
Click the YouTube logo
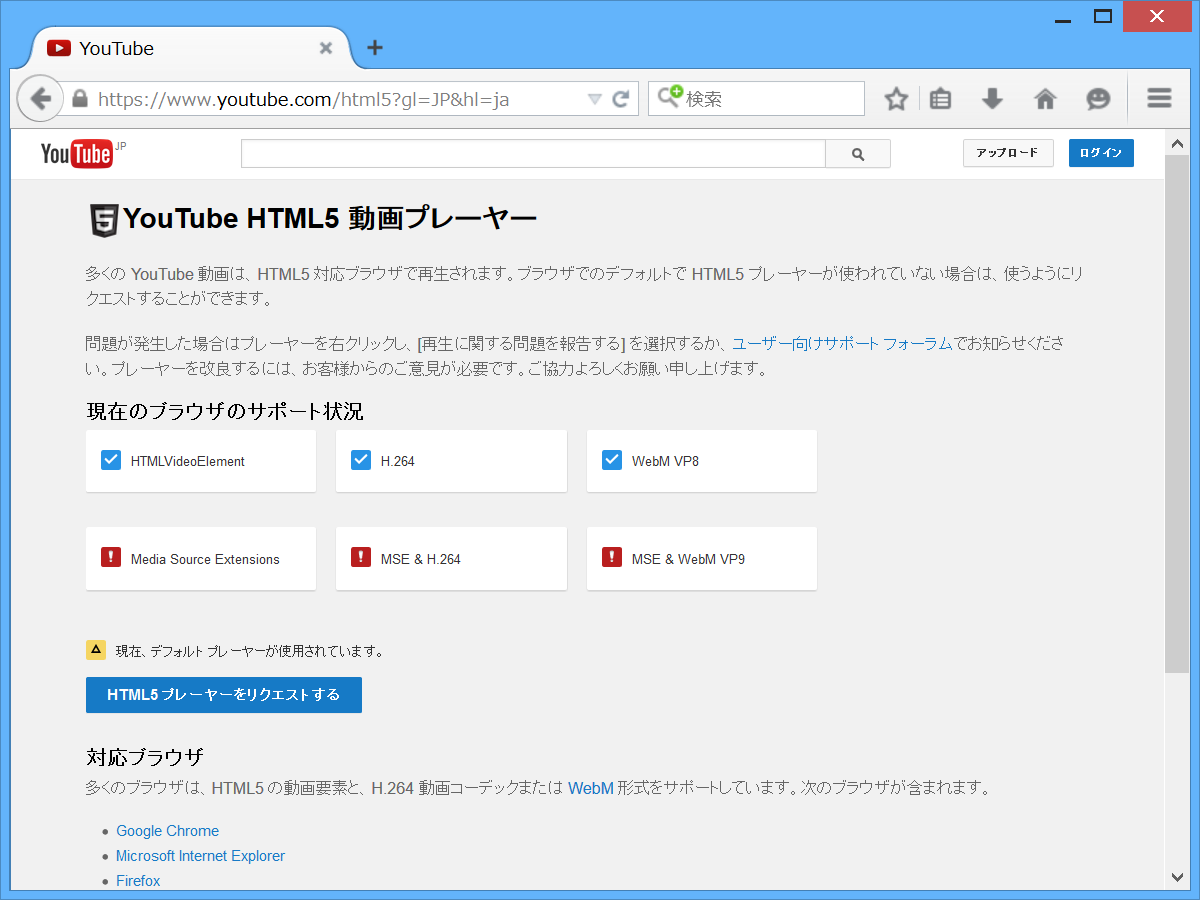[76, 153]
